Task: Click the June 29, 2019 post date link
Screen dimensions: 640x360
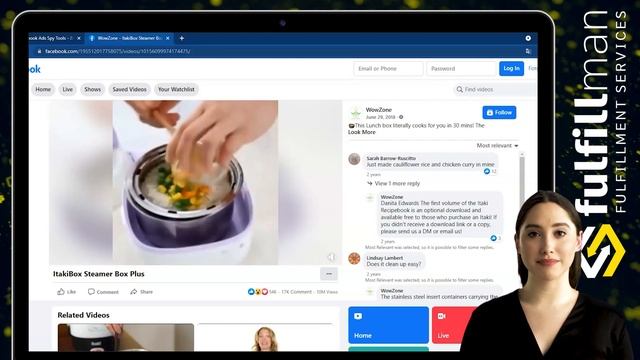Action: point(381,117)
